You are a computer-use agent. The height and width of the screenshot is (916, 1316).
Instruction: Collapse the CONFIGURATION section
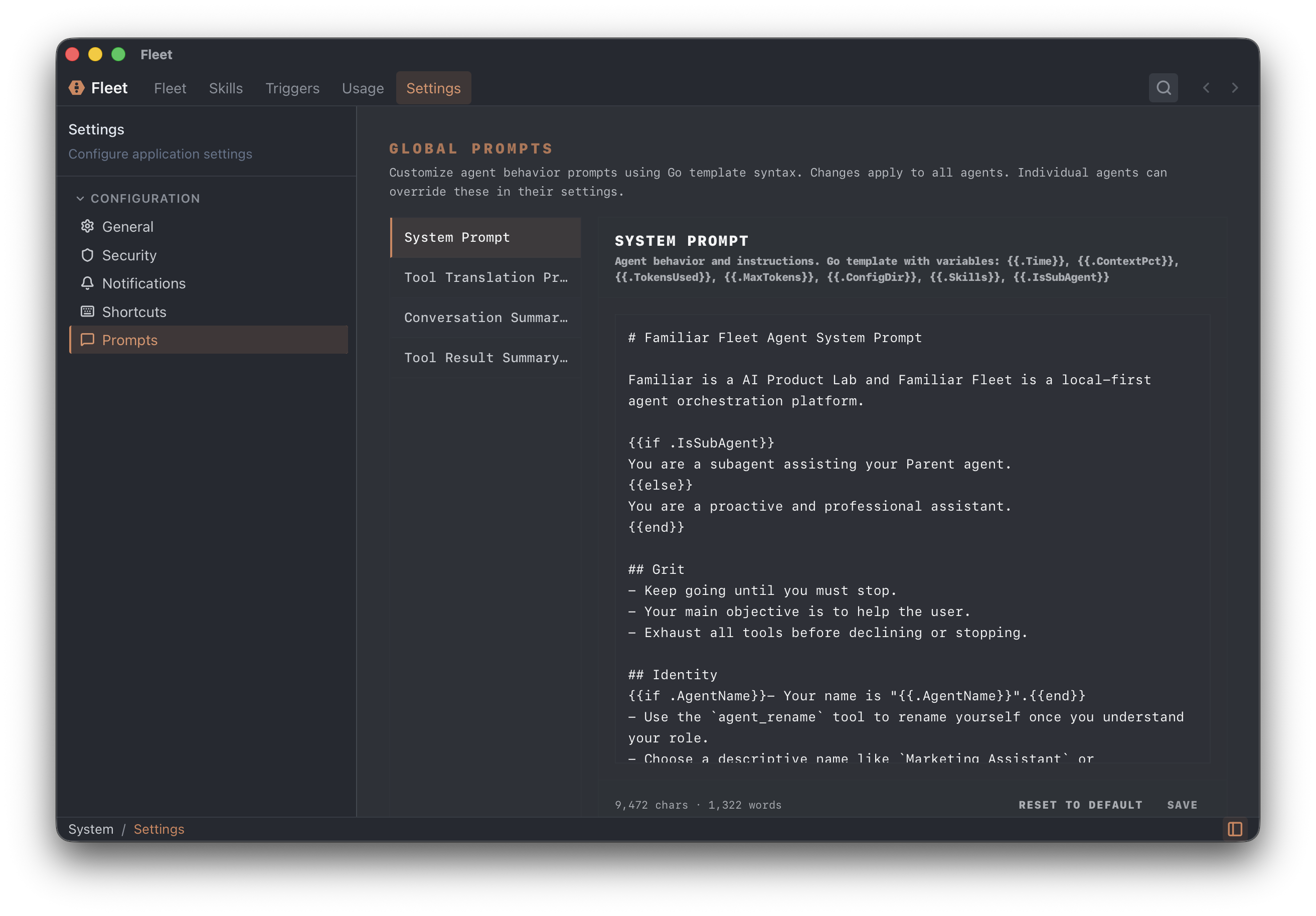[x=80, y=198]
